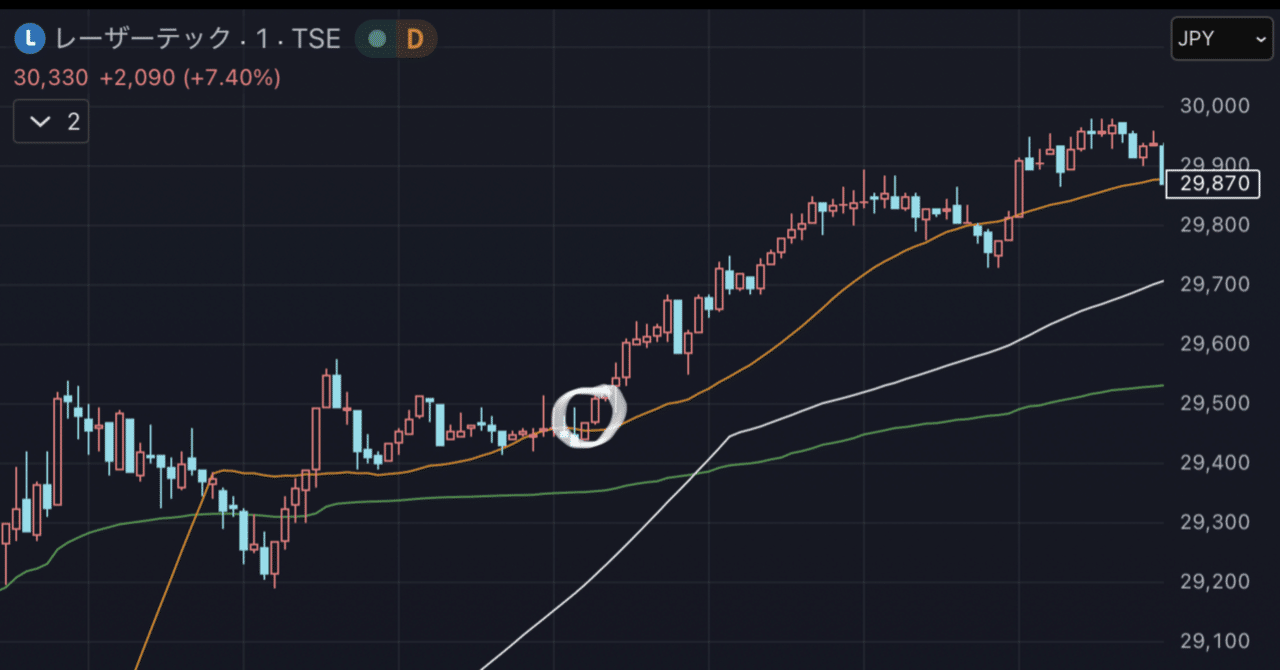The width and height of the screenshot is (1280, 670).
Task: Click the 29,700 price scale label
Action: [x=1215, y=285]
